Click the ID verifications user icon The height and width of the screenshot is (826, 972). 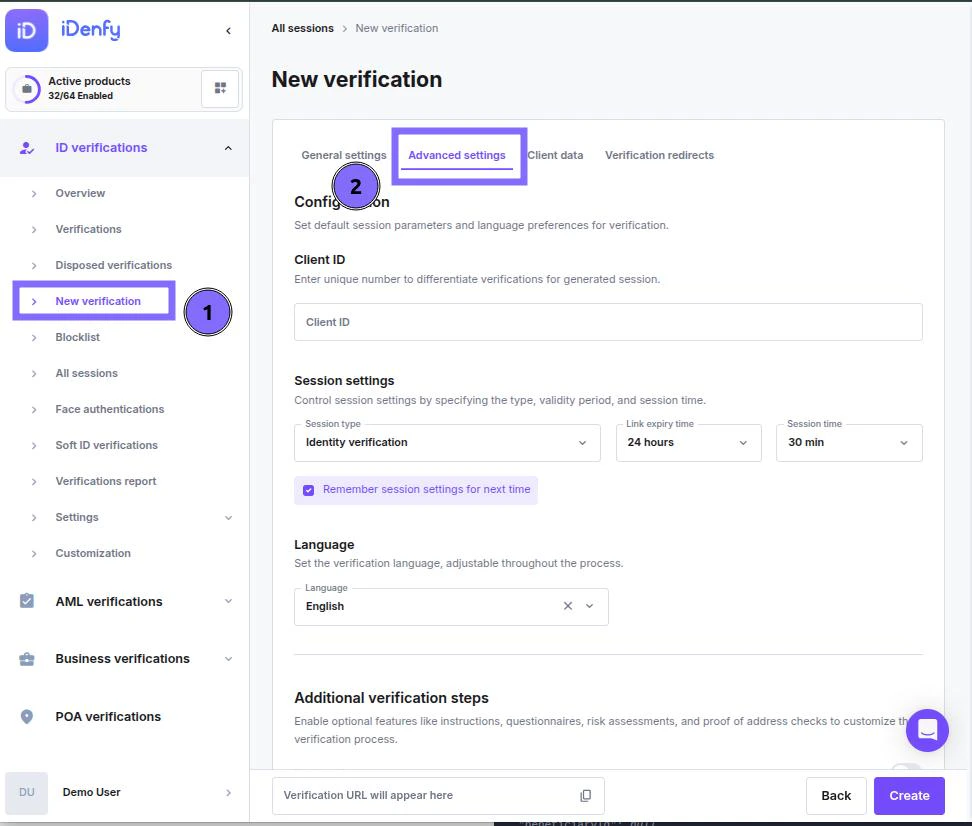(27, 148)
